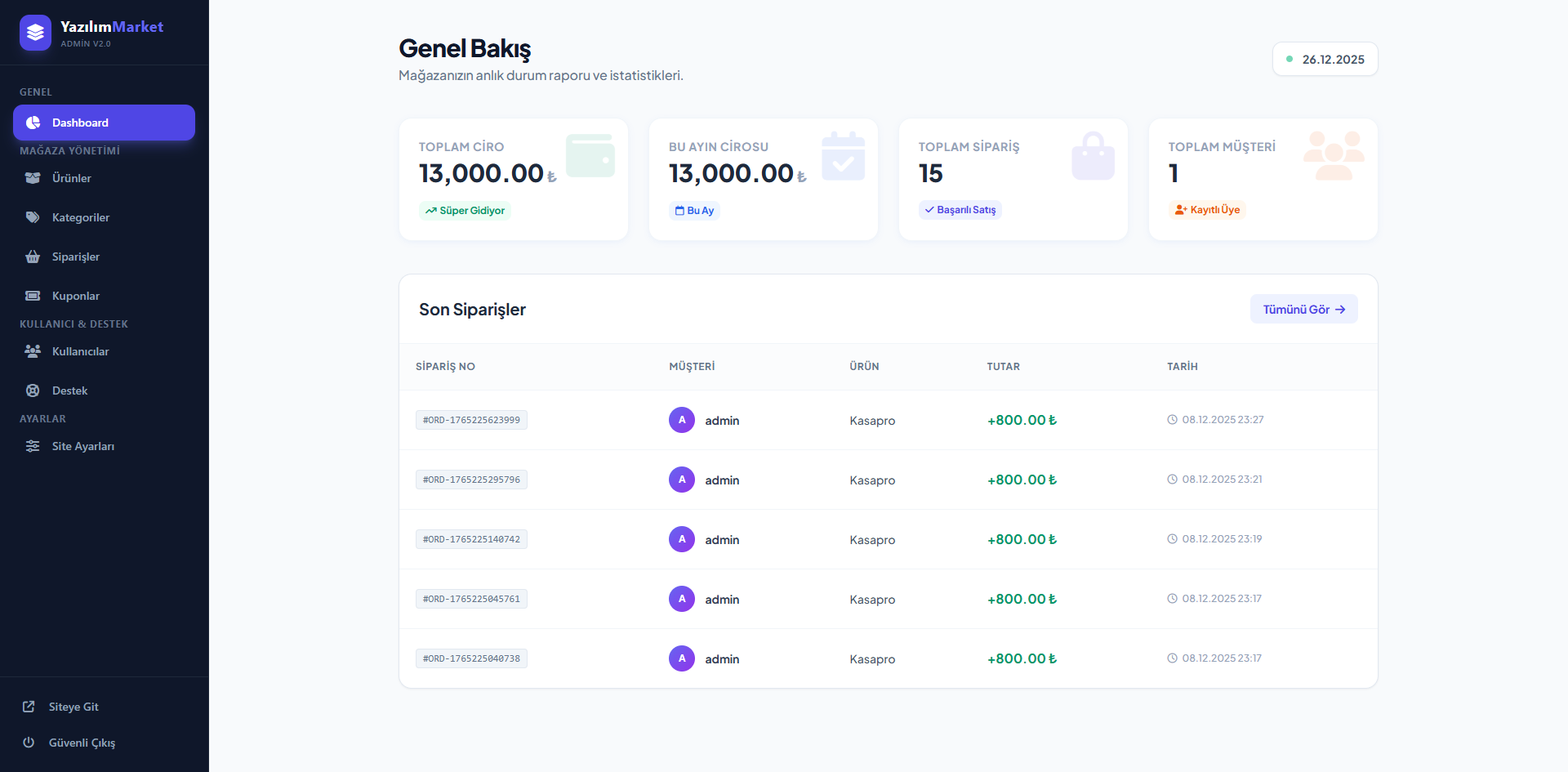1568x772 pixels.
Task: Open the Siparişler menu item
Action: click(76, 257)
